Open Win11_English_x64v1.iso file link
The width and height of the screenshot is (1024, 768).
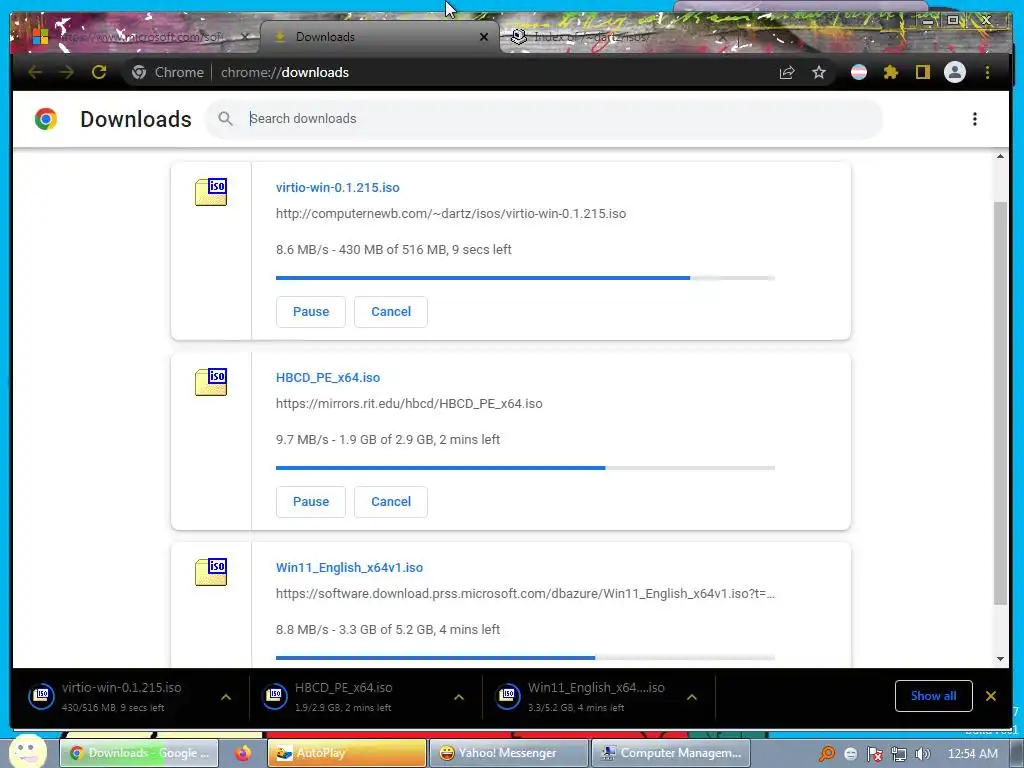point(349,568)
